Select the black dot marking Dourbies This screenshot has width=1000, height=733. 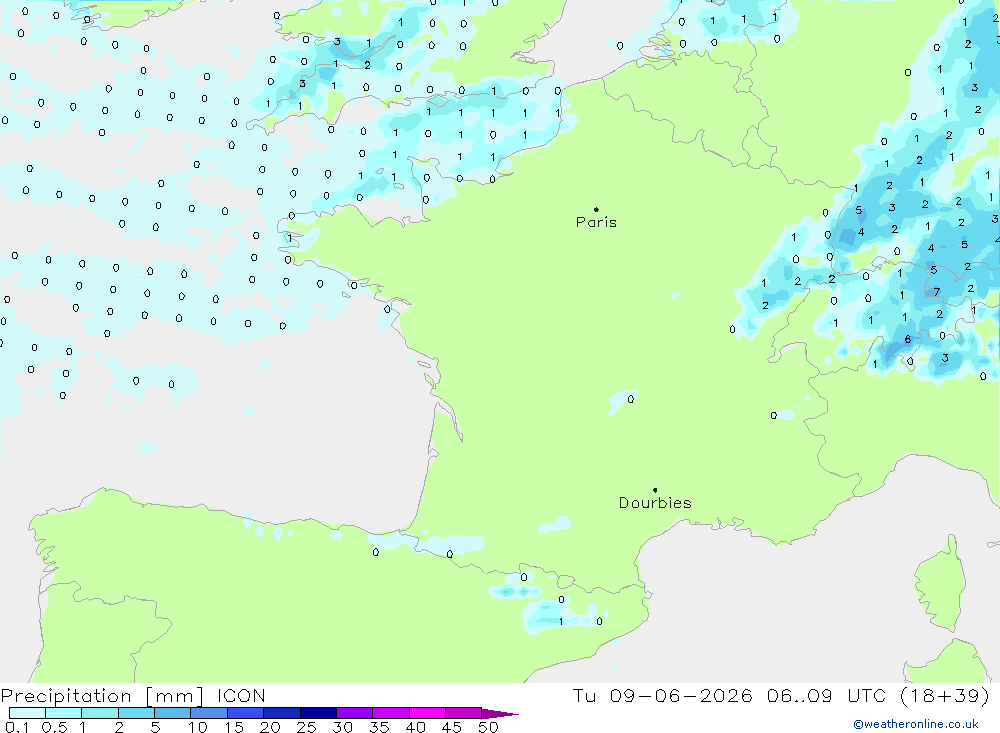tap(655, 490)
